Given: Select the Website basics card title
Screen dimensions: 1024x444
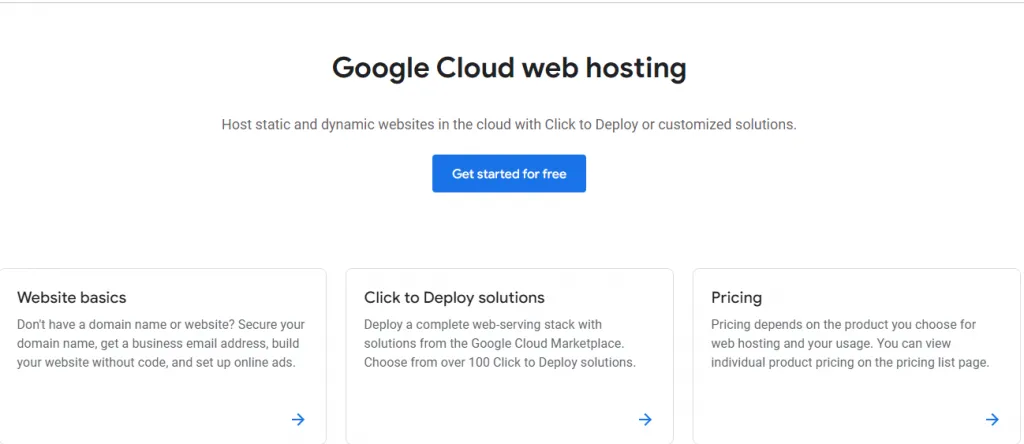Looking at the screenshot, I should (72, 298).
